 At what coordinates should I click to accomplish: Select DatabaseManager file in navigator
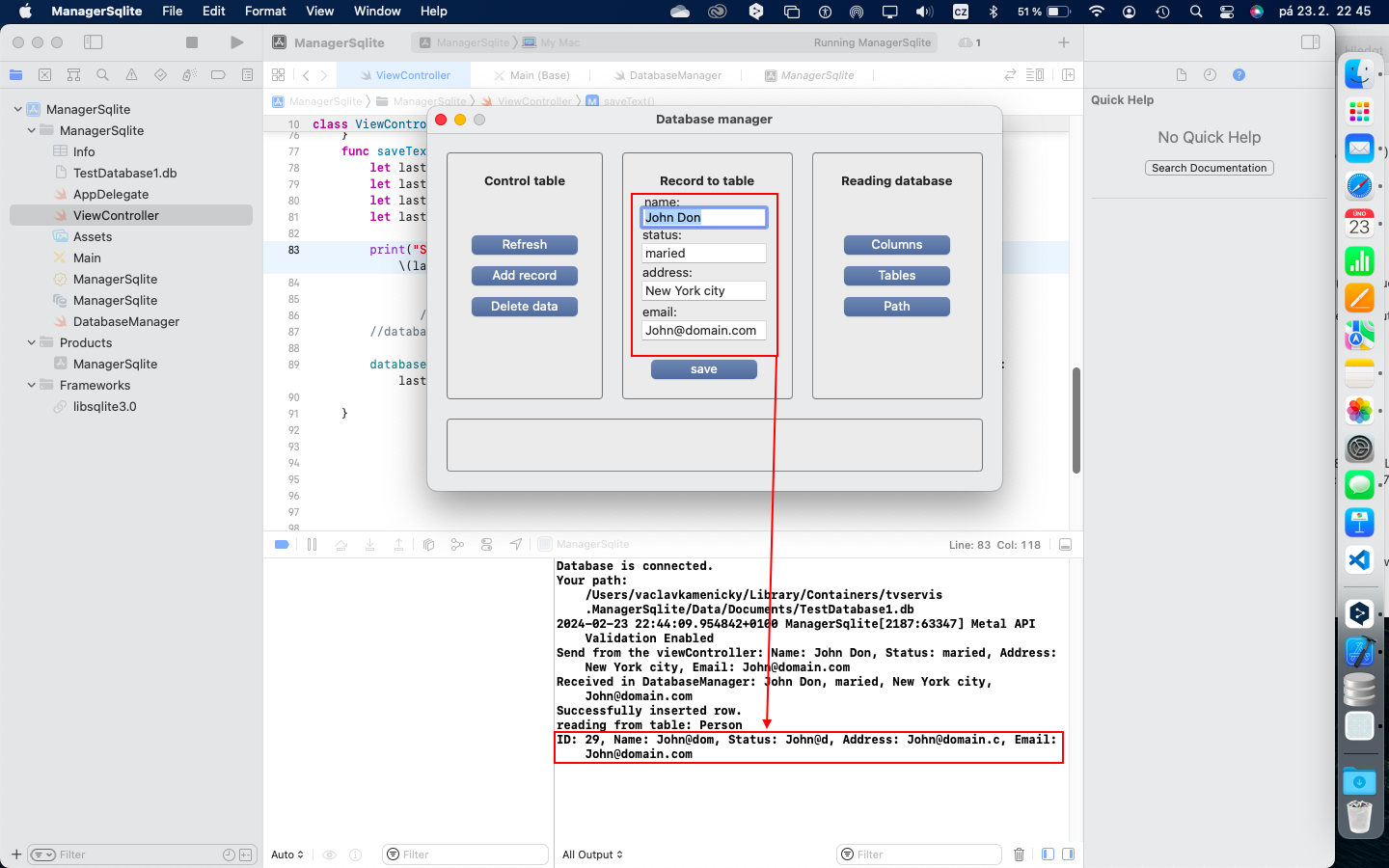pyautogui.click(x=125, y=321)
